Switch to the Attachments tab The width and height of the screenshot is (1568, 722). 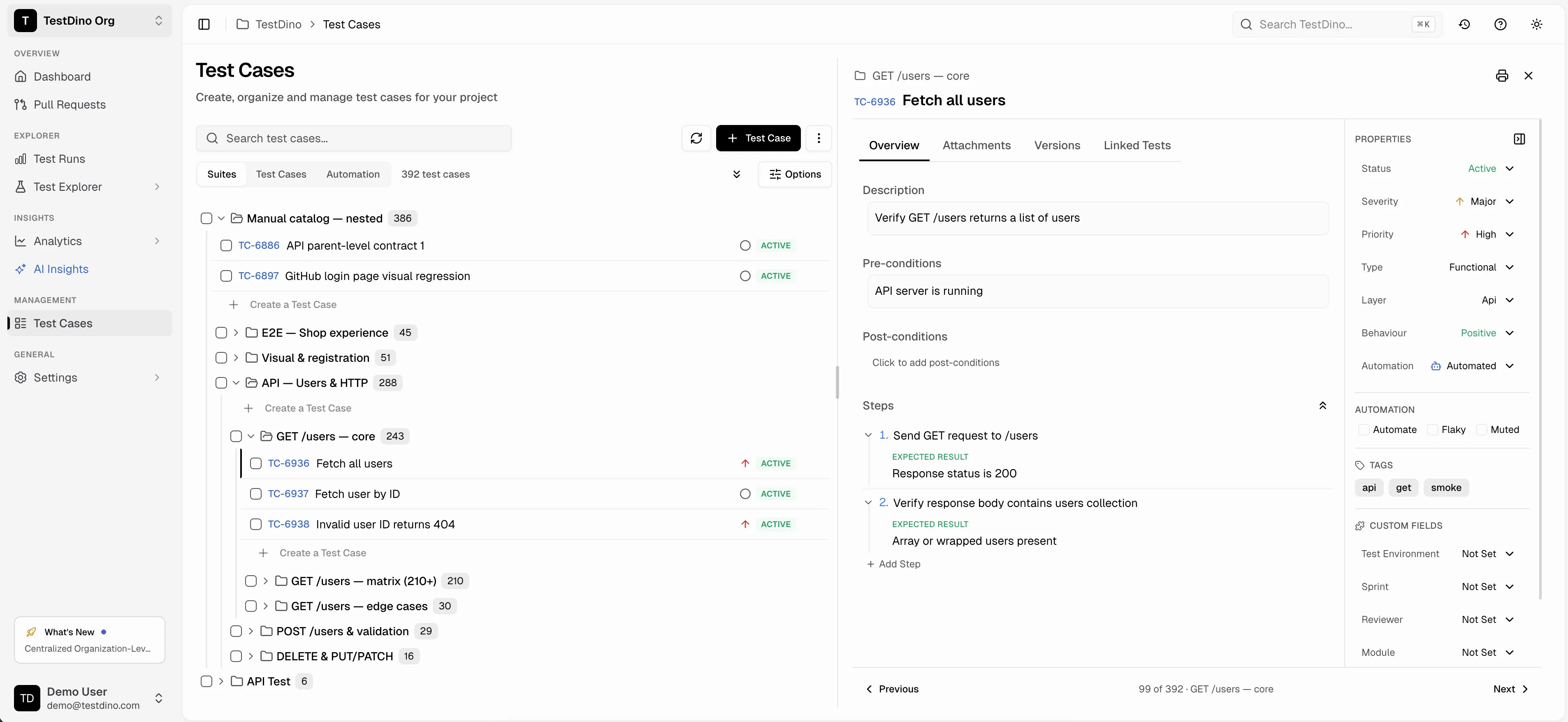tap(976, 146)
